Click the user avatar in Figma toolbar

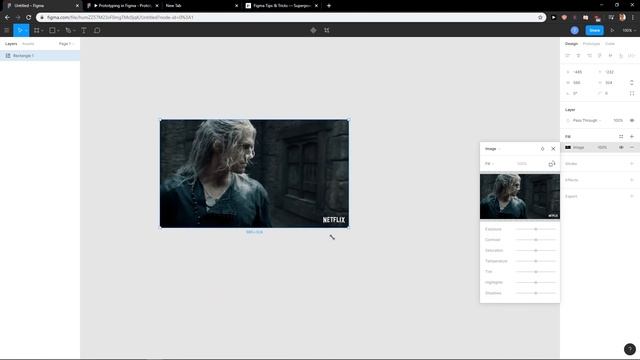click(574, 30)
